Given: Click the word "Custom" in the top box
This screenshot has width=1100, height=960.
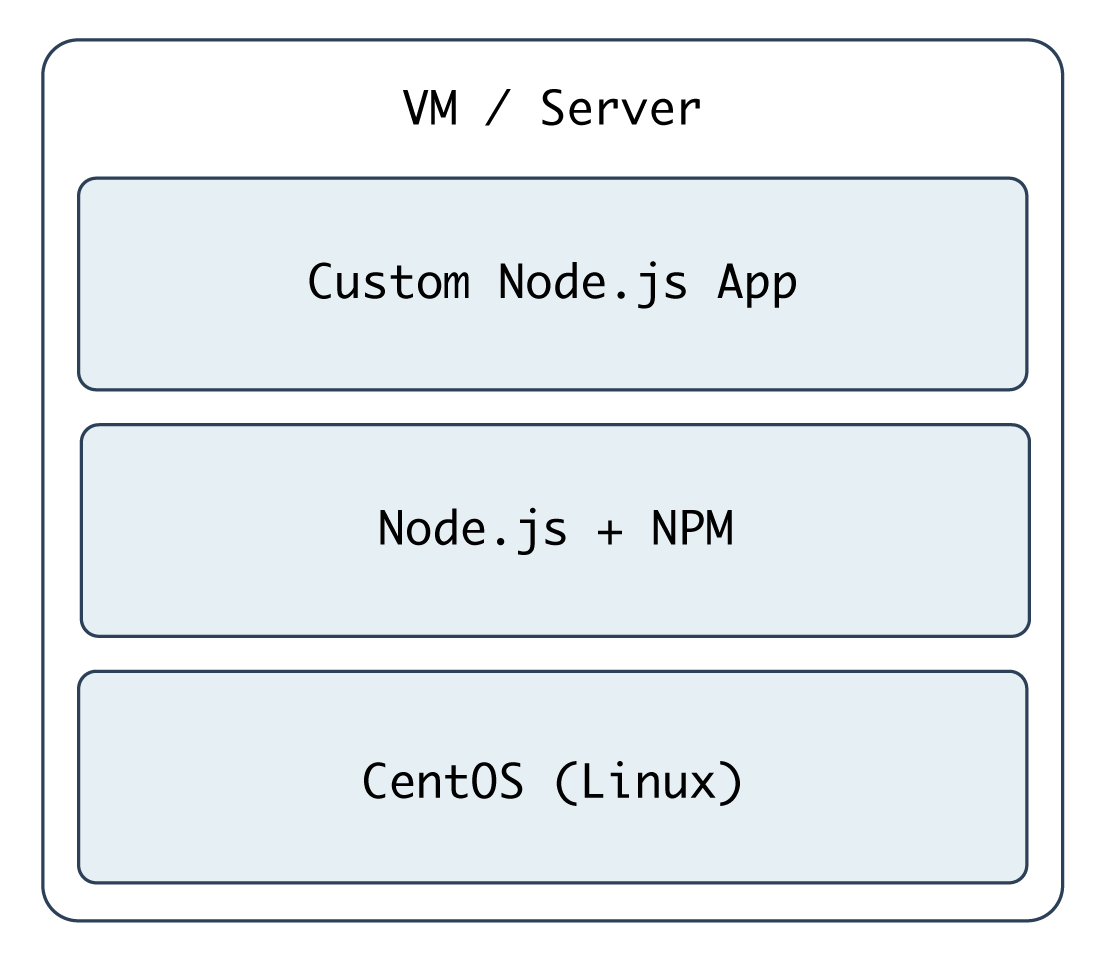Looking at the screenshot, I should 388,283.
